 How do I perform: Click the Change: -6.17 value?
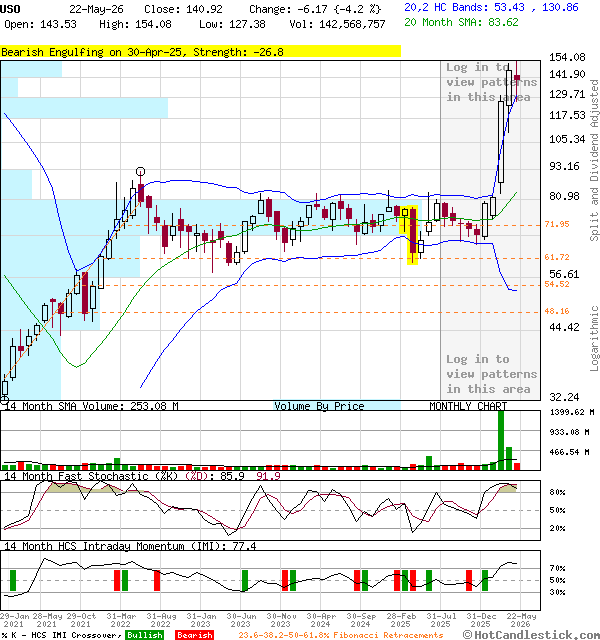(x=315, y=9)
